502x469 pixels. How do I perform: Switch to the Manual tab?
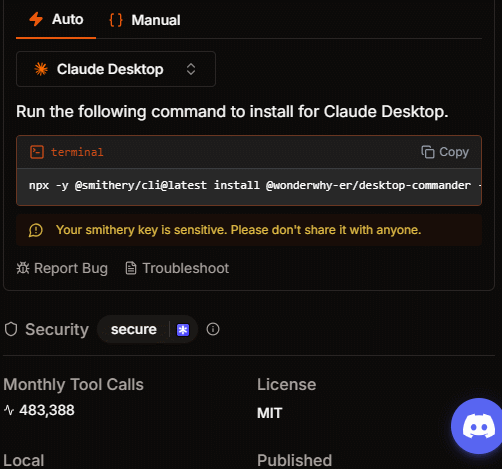[145, 20]
